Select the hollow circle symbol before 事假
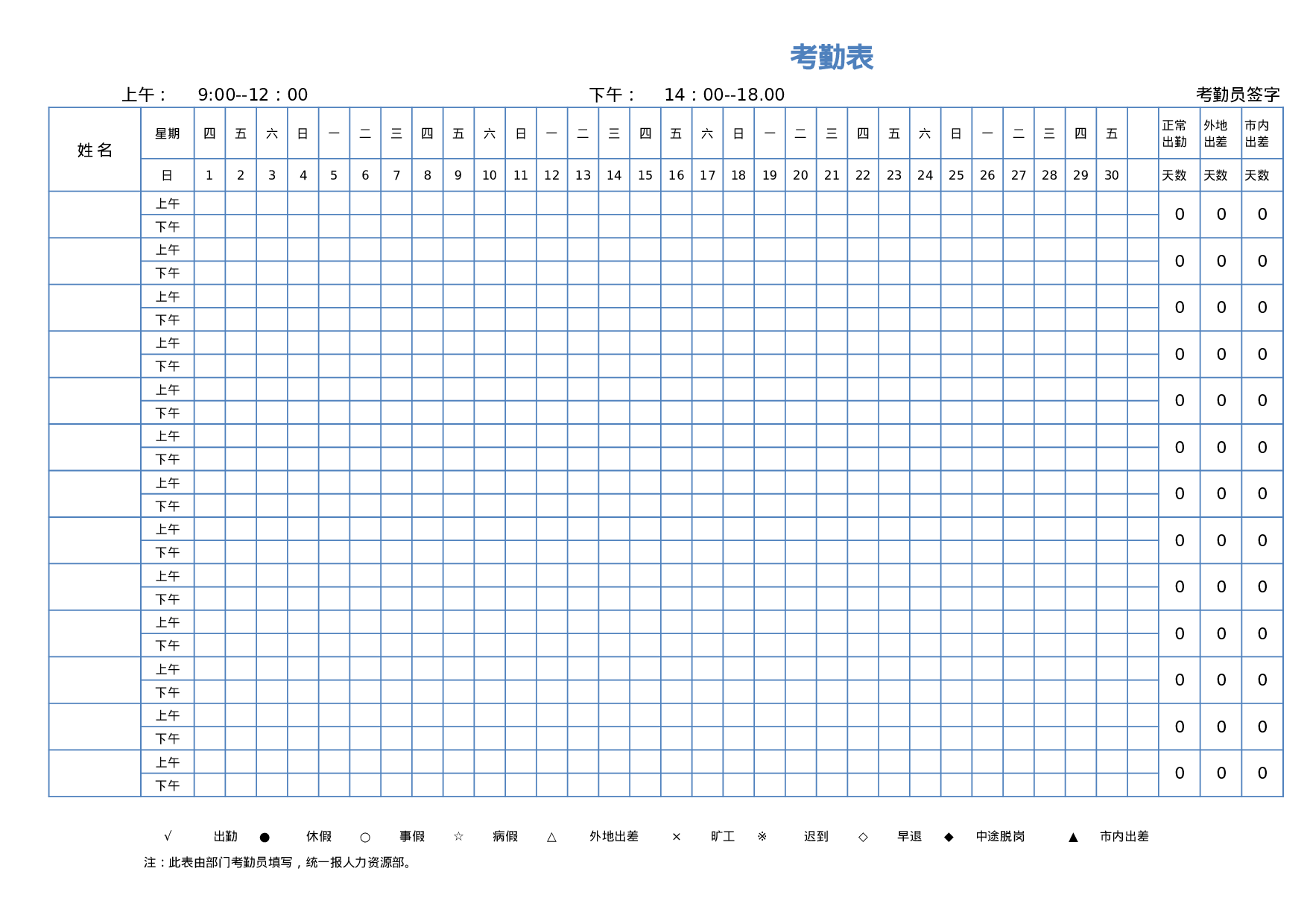 pos(365,838)
